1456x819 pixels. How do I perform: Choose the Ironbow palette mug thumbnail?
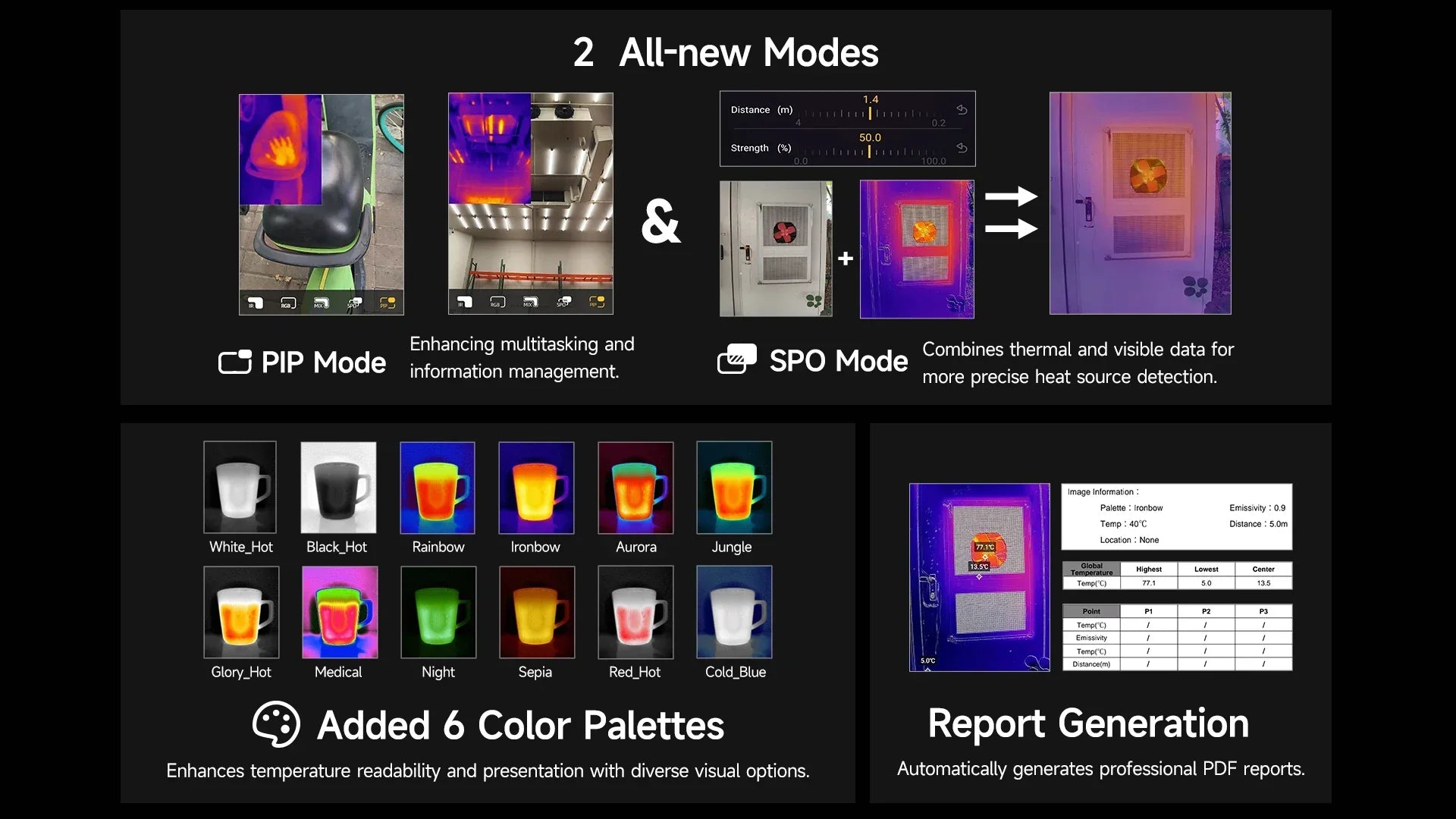(536, 488)
